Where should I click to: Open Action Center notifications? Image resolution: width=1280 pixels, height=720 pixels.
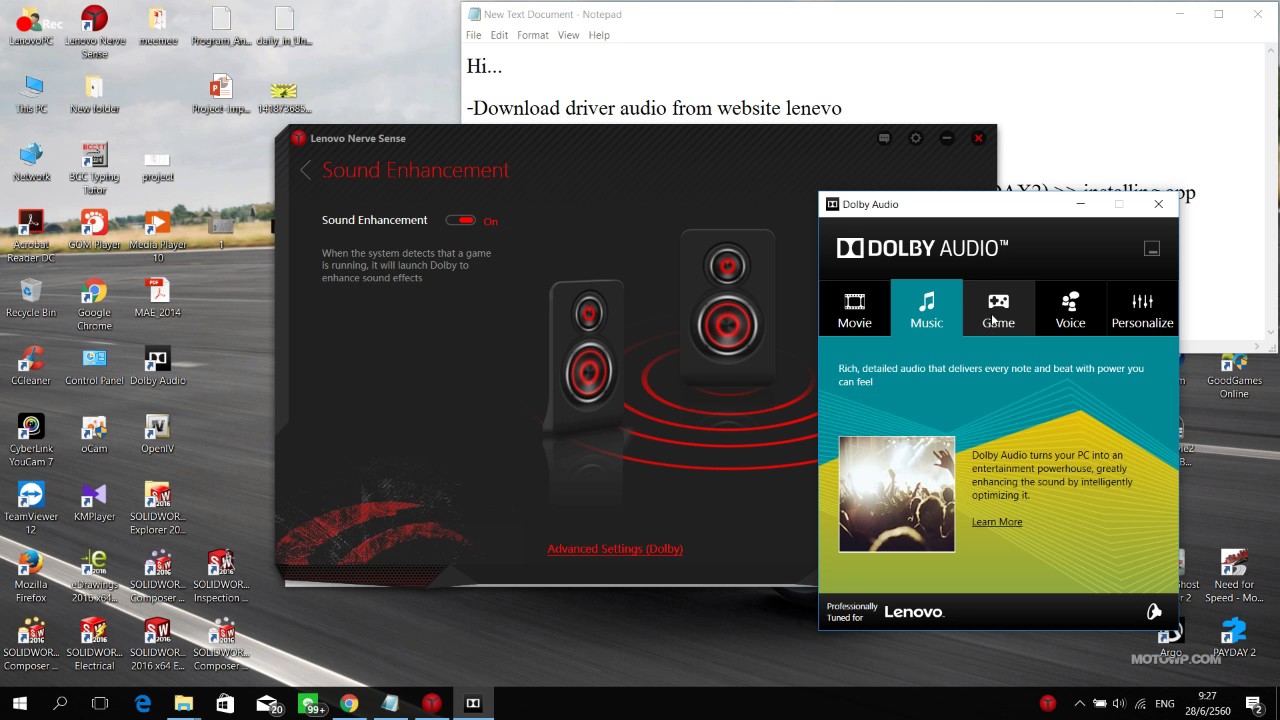[x=1253, y=704]
